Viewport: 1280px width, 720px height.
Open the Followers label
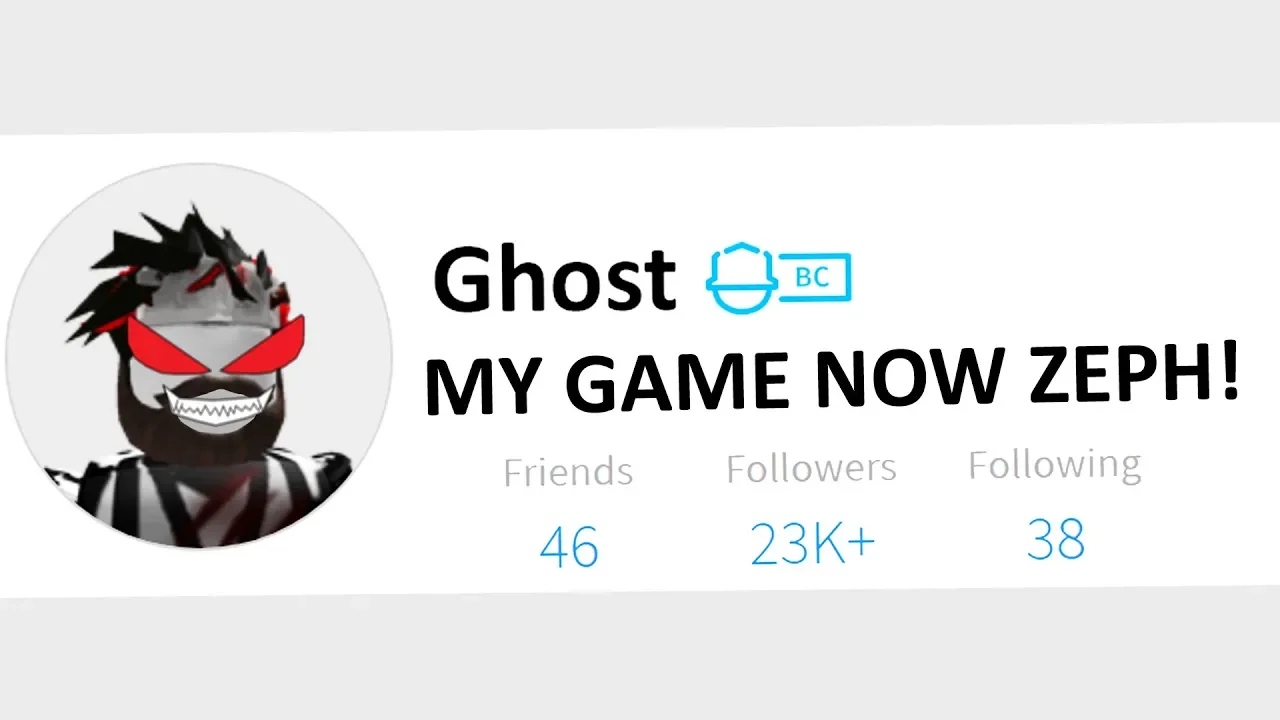tap(811, 468)
